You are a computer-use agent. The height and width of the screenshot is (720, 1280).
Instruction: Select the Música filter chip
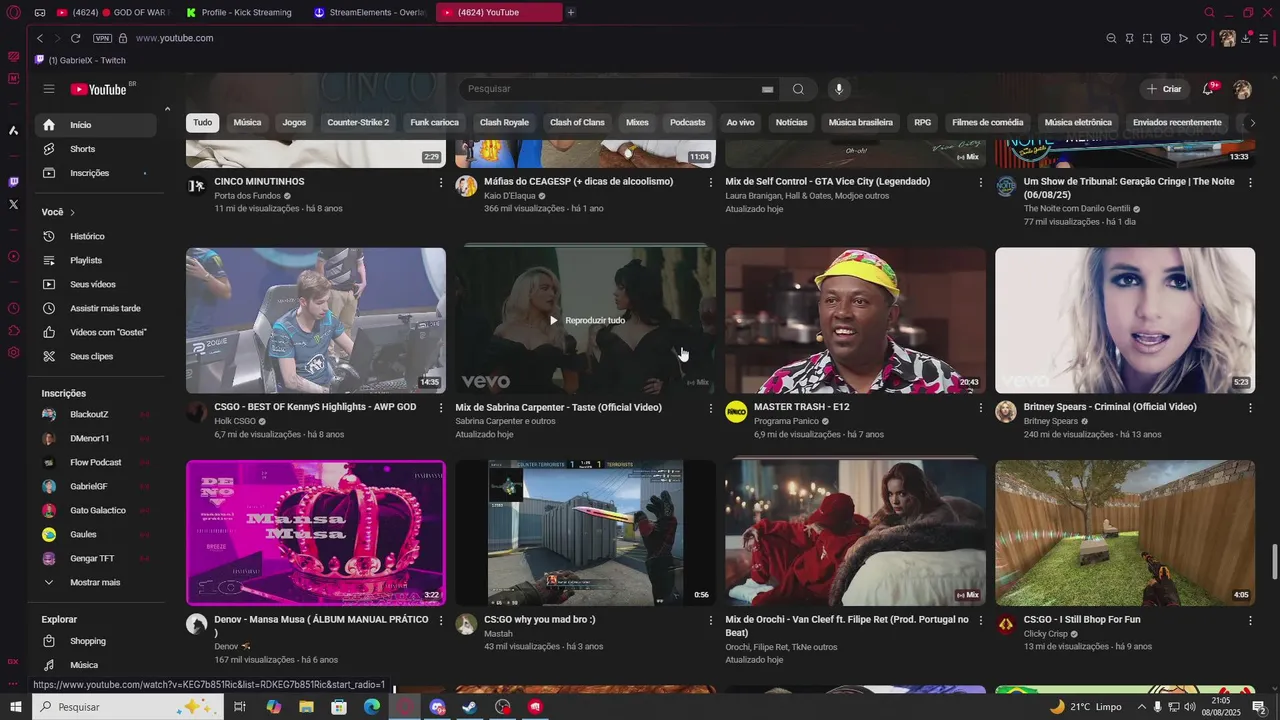247,123
